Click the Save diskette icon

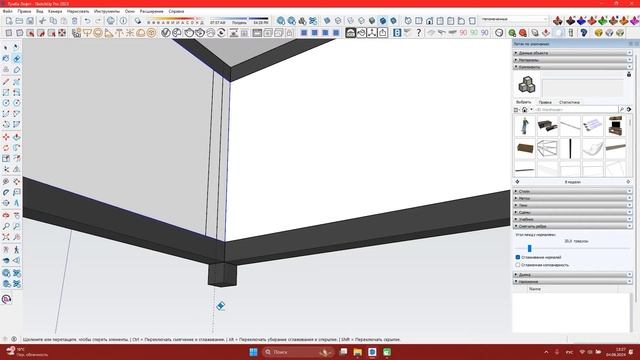click(x=30, y=21)
